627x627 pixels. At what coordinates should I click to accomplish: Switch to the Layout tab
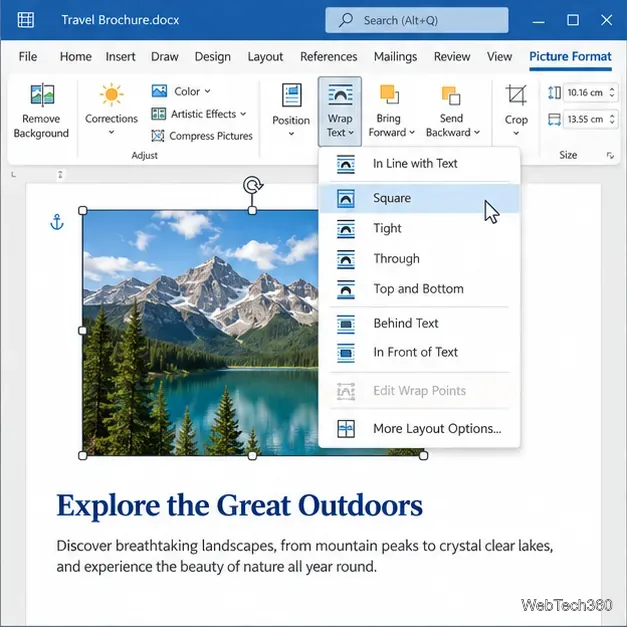(265, 56)
